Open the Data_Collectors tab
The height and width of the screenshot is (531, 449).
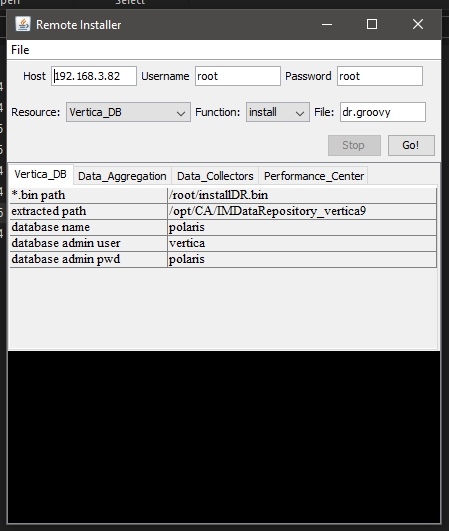point(215,176)
